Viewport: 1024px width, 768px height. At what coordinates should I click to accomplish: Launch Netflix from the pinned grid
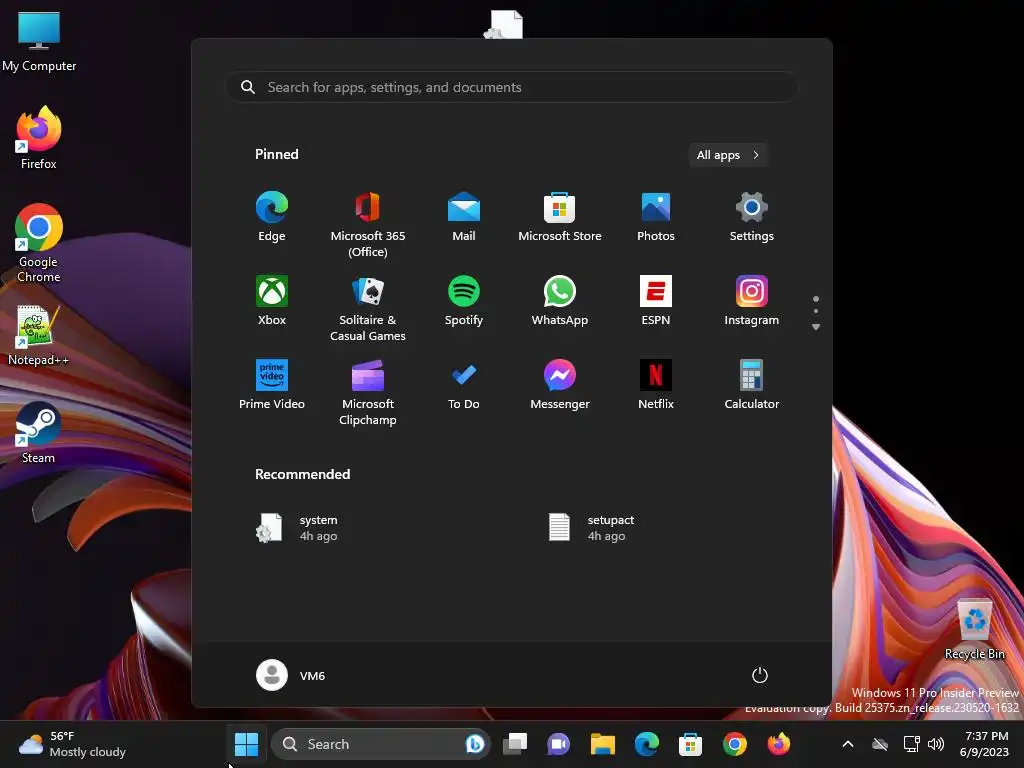(x=656, y=385)
